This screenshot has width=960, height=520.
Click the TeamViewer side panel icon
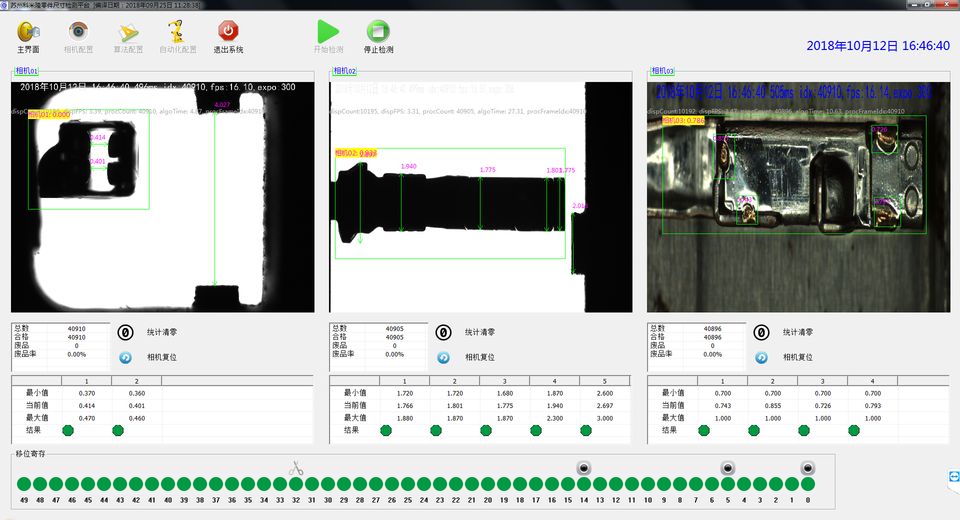[x=953, y=478]
